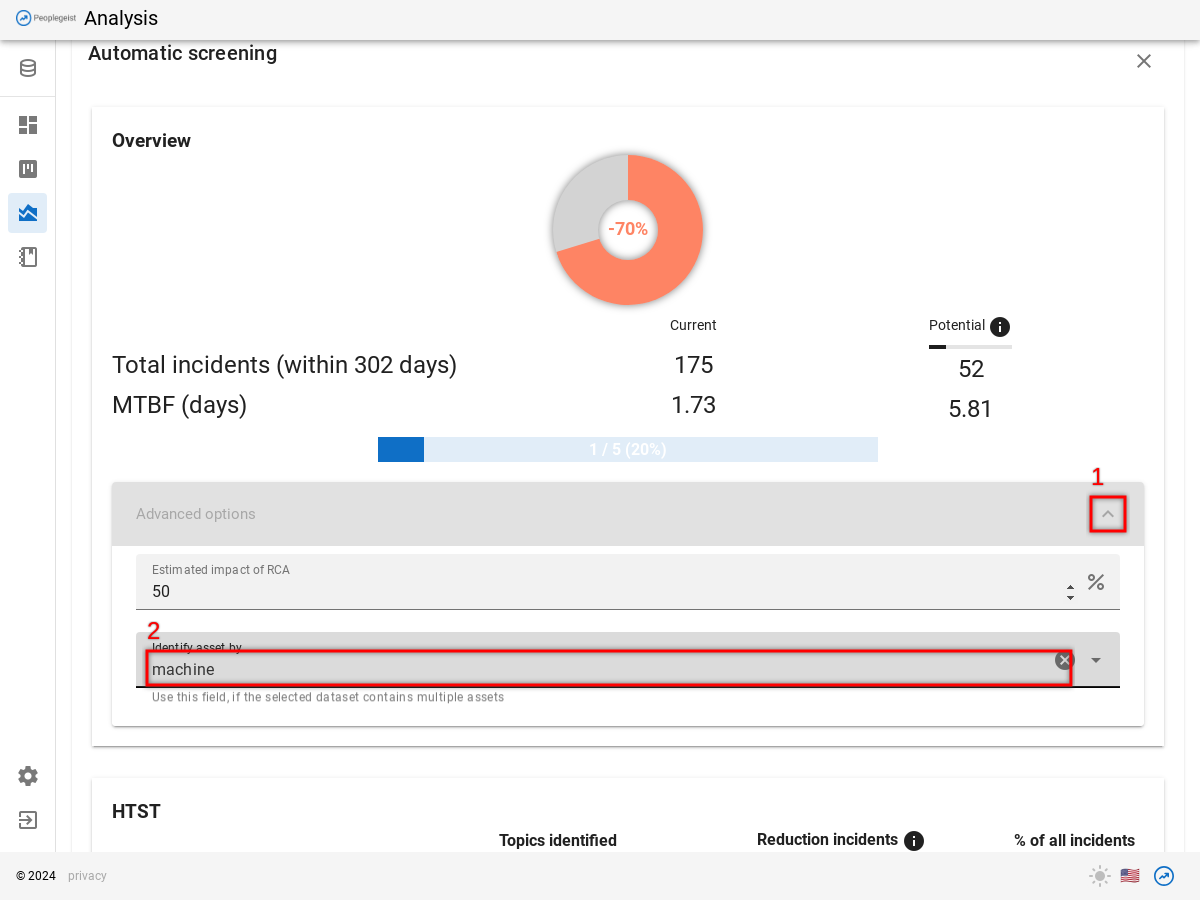The image size is (1200, 900).
Task: Click the current MTBF value 1.73
Action: click(694, 405)
